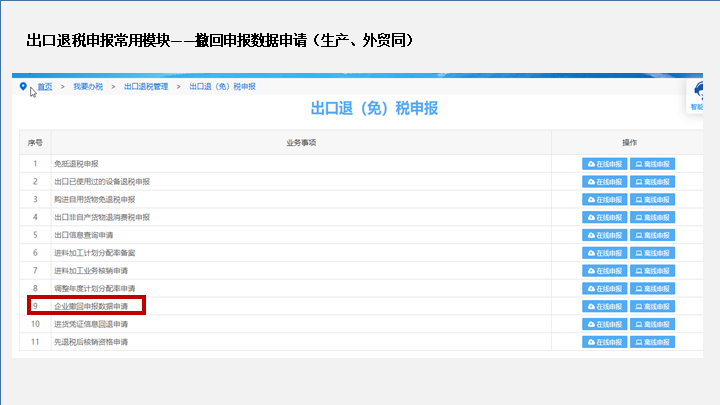The height and width of the screenshot is (405, 720).
Task: Select the 进货凭证信息回退申请 row text
Action: [91, 324]
